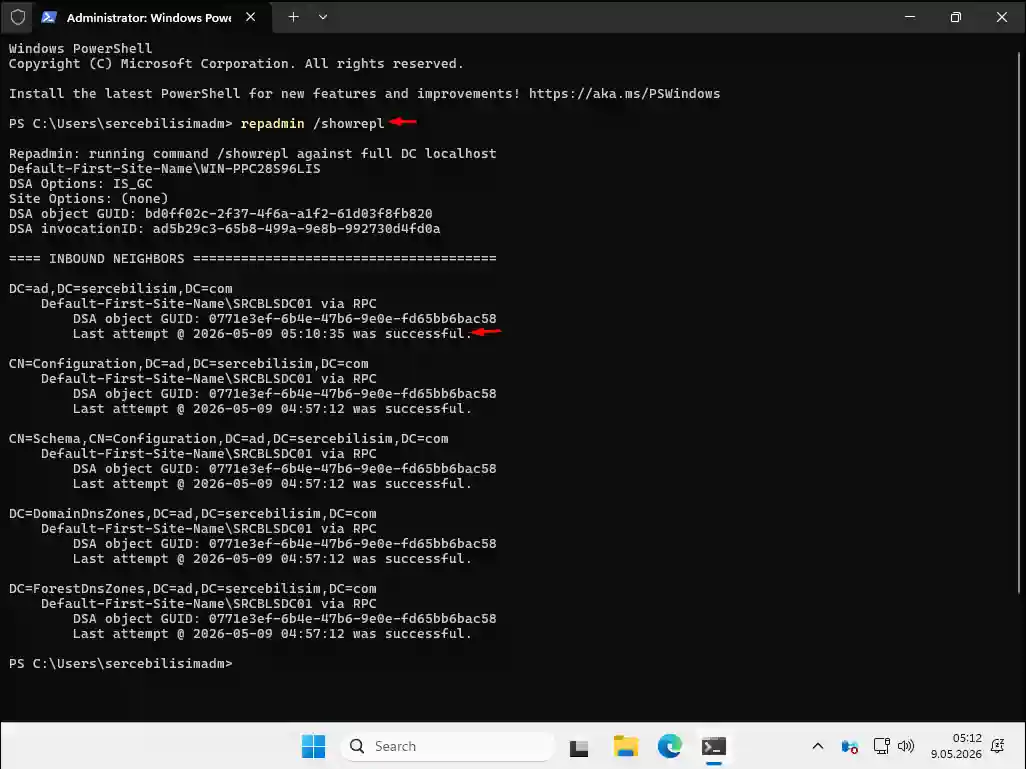Screen dimensions: 1026x769
Task: Click the 'repadmin /showrepl' command text
Action: [x=312, y=124]
